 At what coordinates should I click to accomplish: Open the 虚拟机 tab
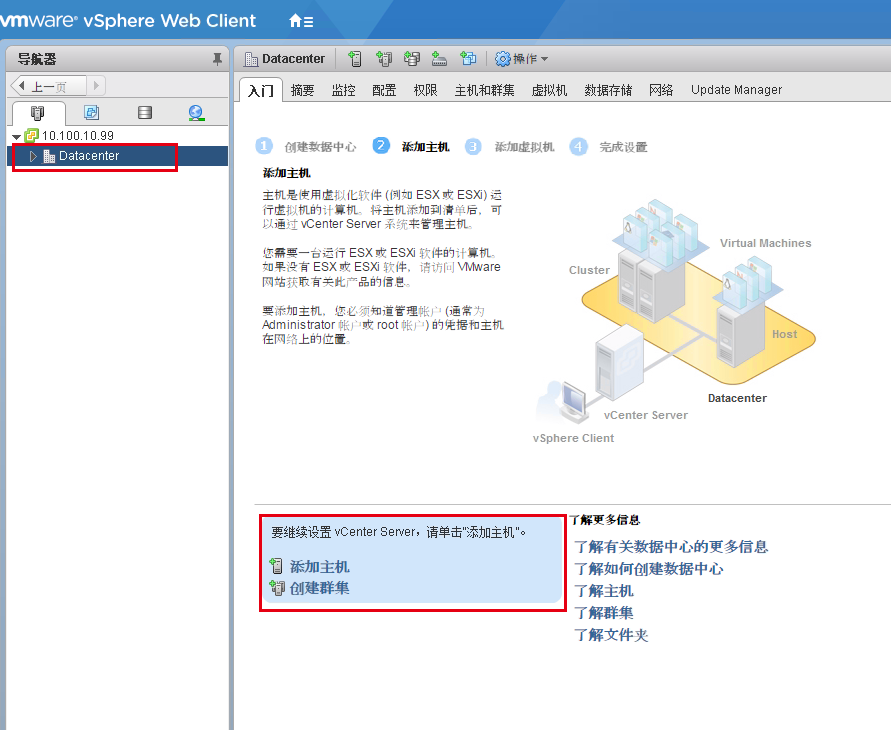[x=549, y=90]
